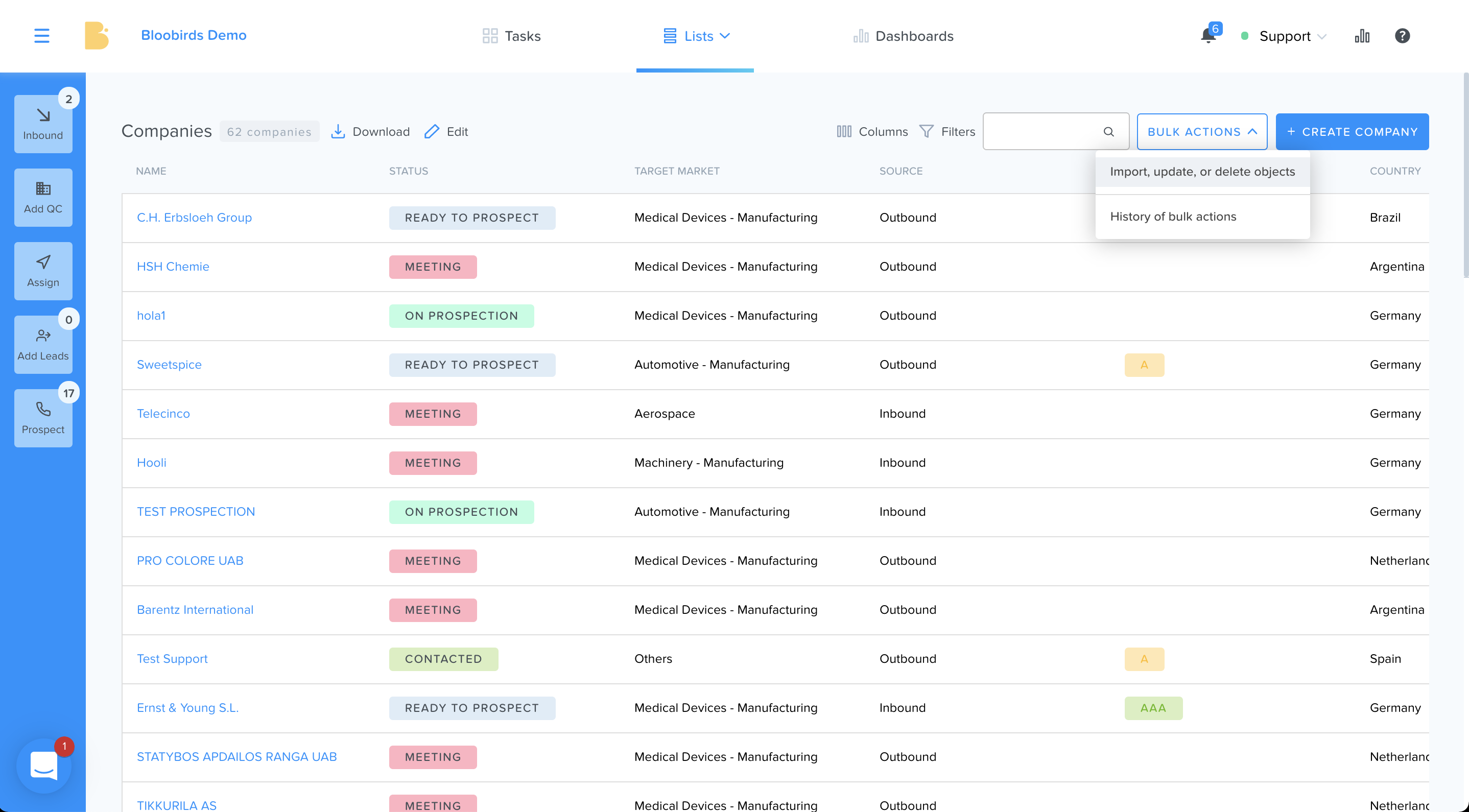The image size is (1469, 812).
Task: Open the hola1 company
Action: pyautogui.click(x=151, y=316)
